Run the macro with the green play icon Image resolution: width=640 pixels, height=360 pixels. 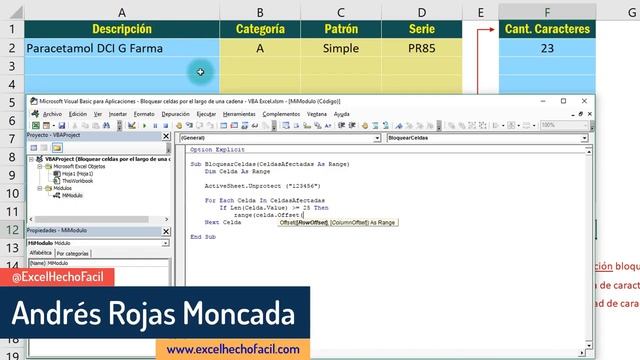(144, 126)
